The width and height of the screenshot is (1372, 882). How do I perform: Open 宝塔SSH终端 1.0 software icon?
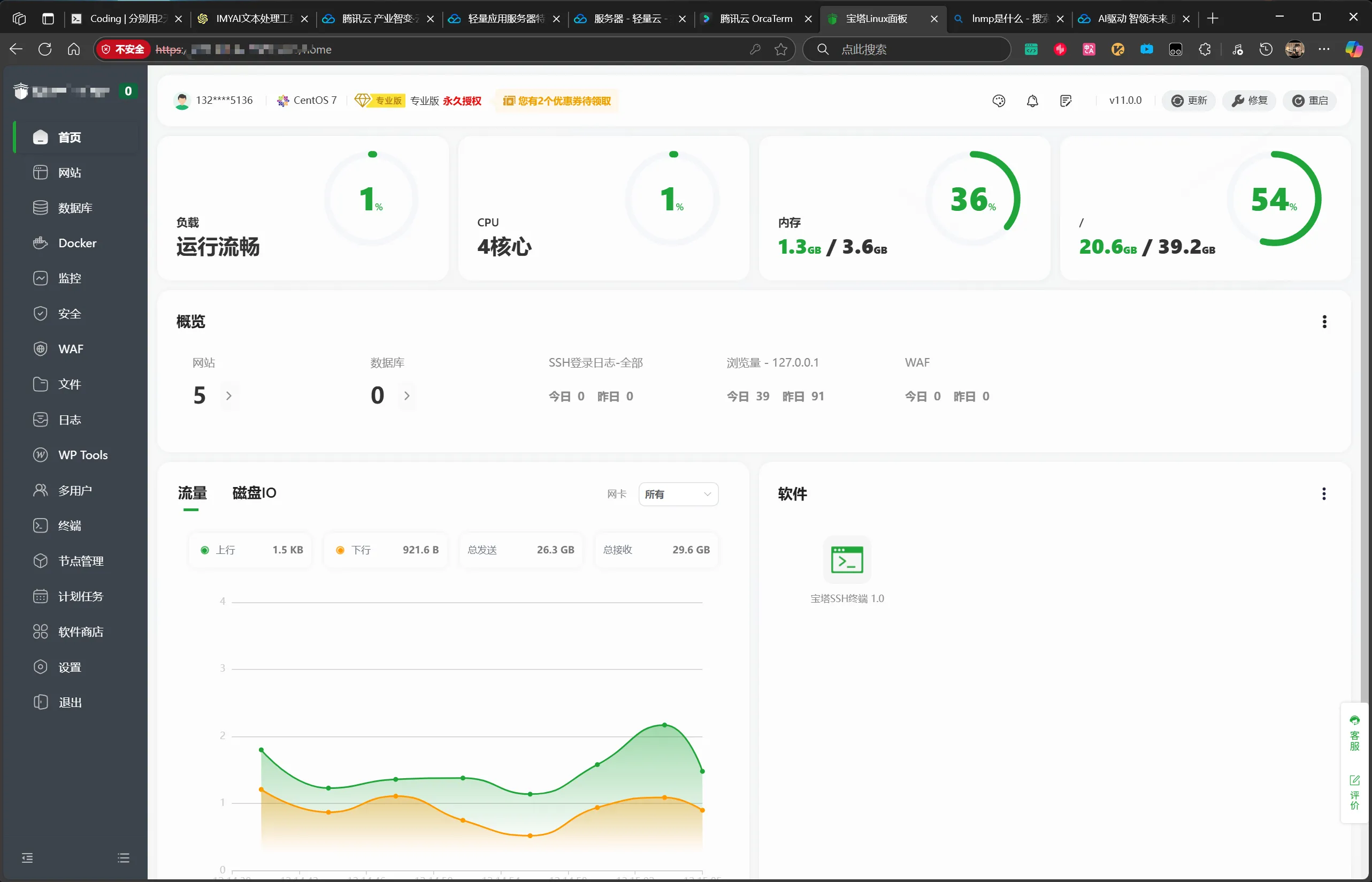point(847,560)
